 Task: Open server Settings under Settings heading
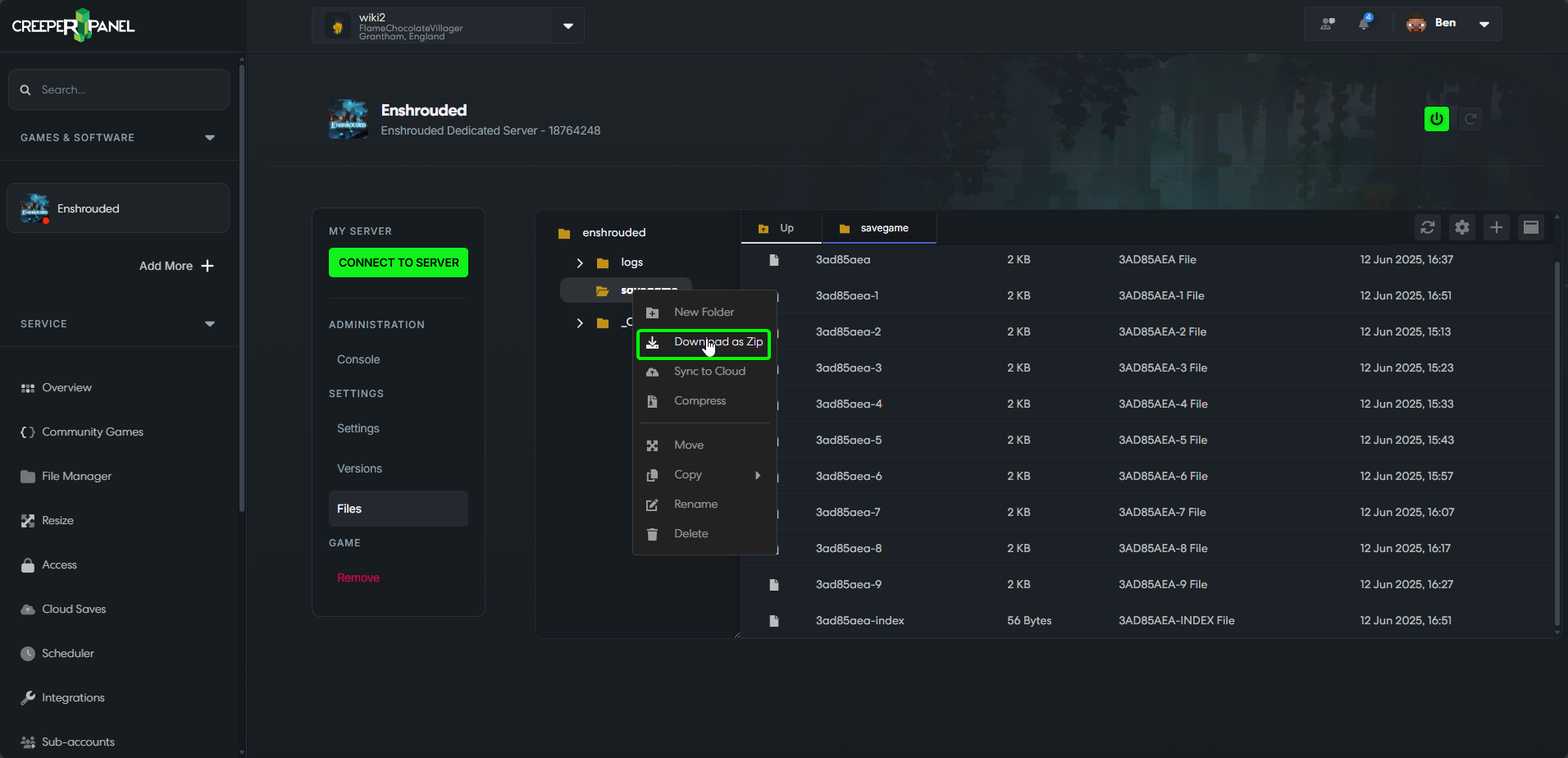[x=358, y=428]
